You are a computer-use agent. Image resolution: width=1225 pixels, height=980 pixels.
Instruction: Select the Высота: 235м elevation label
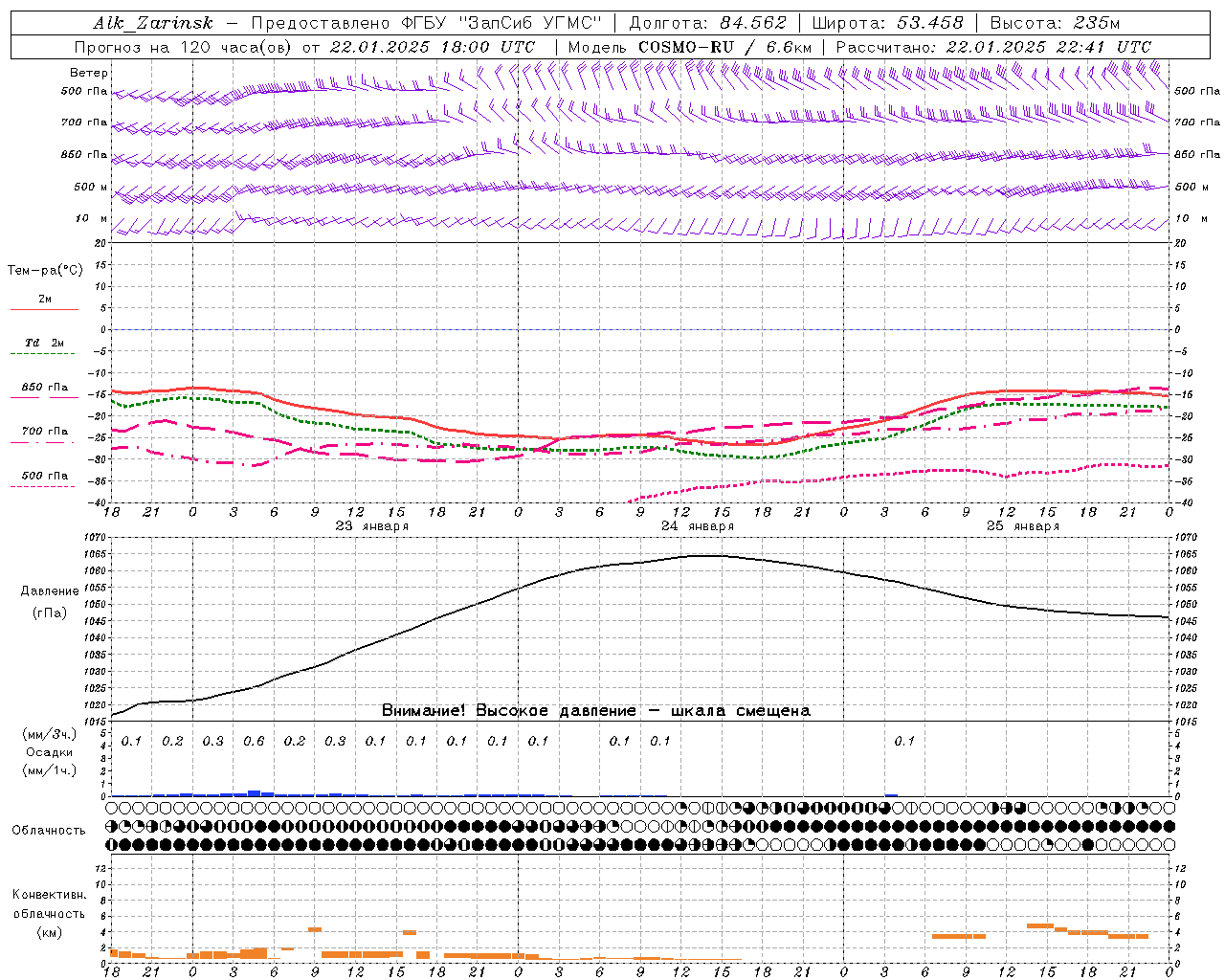[1055, 23]
